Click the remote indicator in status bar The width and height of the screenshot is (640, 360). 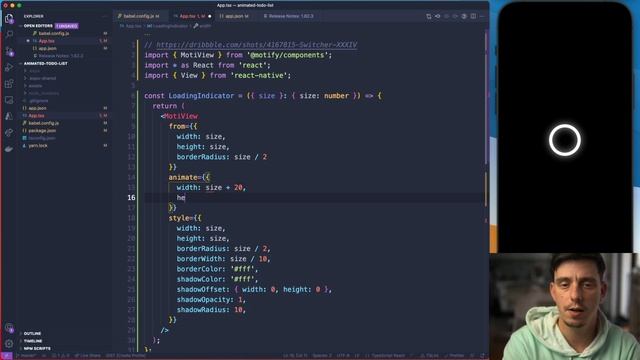coord(7,356)
